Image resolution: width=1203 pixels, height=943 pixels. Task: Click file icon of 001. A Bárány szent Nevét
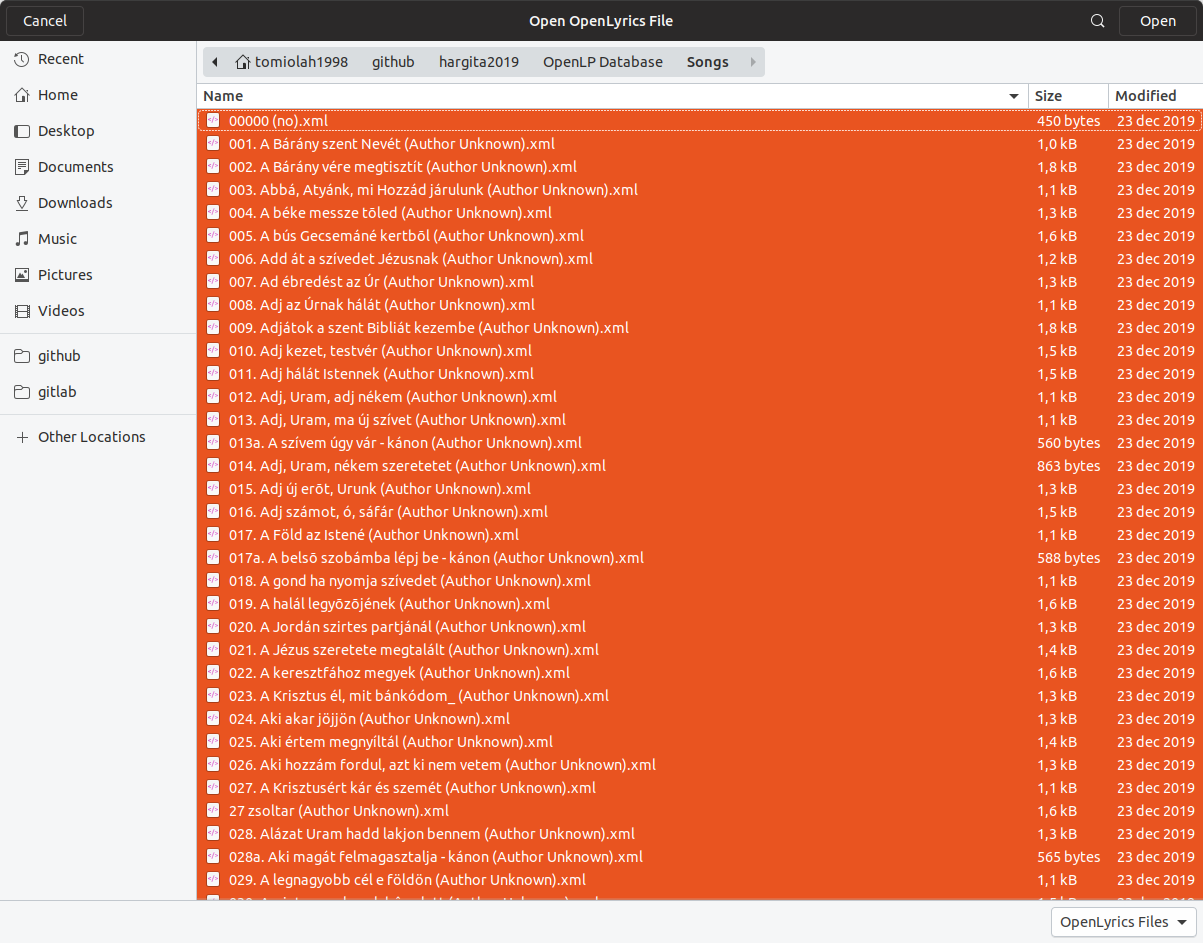pos(213,143)
